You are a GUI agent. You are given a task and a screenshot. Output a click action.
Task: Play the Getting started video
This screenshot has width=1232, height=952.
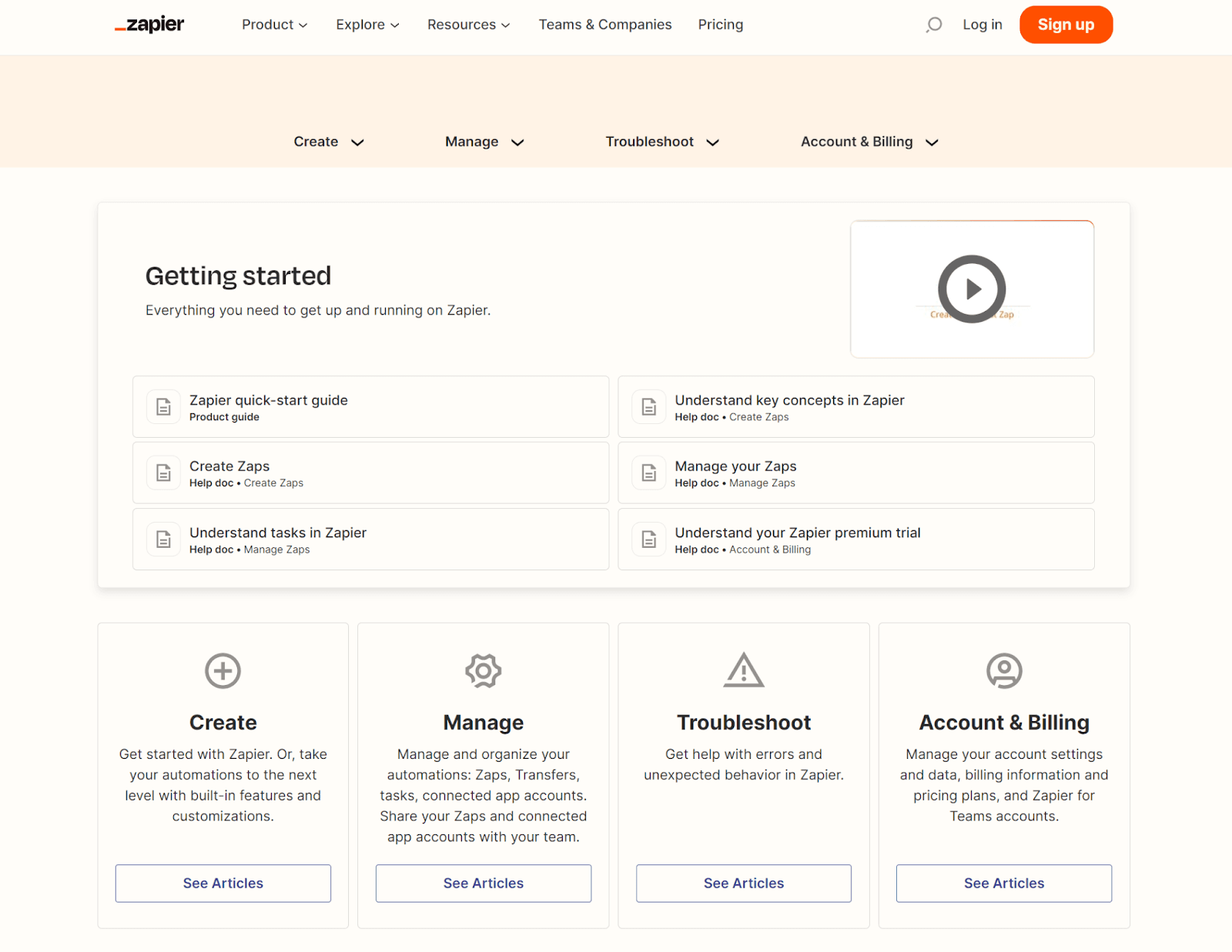coord(972,289)
